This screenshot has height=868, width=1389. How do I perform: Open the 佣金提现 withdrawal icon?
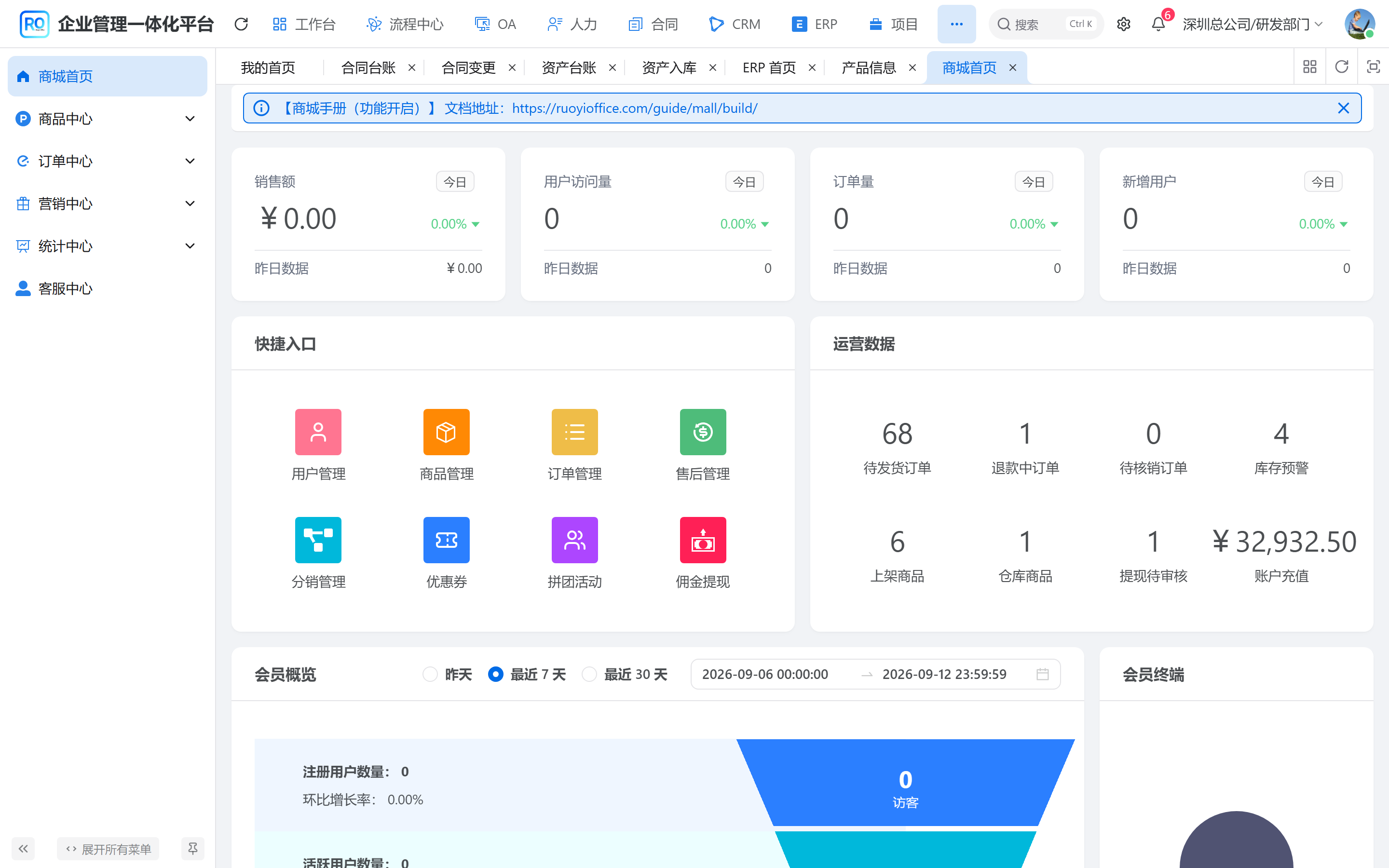[x=703, y=540]
